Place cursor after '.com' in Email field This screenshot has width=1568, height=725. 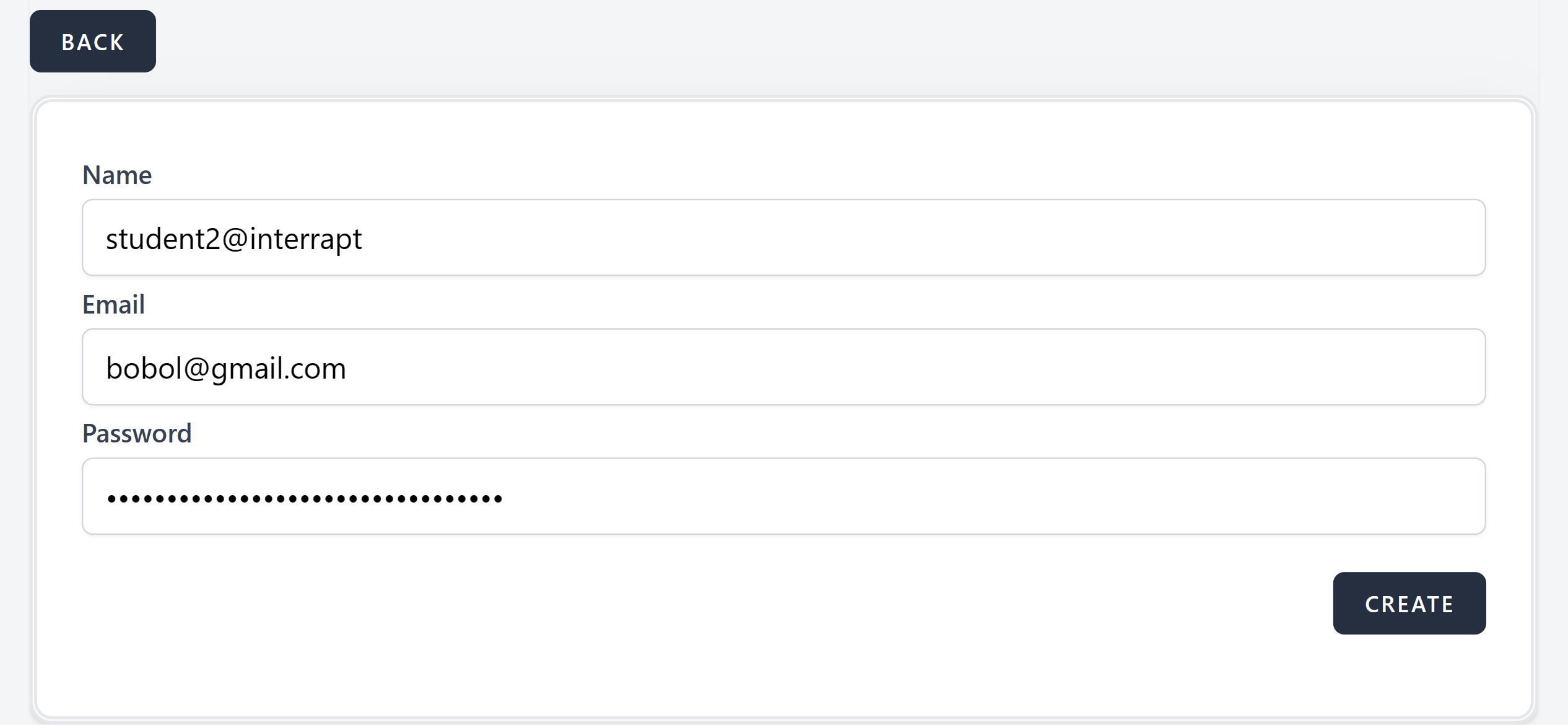pos(347,369)
